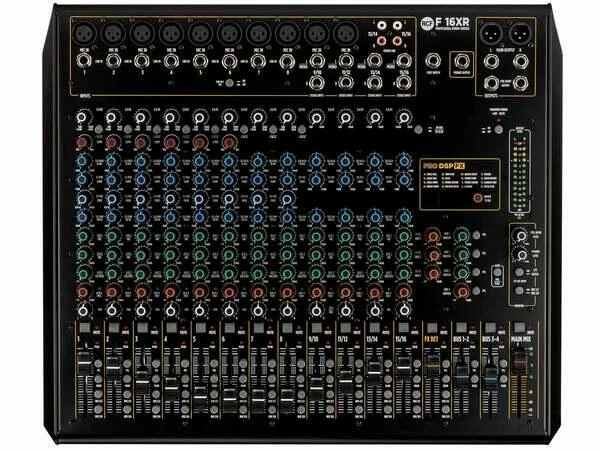Click the main output level LED meter
600x450 pixels.
point(520,172)
